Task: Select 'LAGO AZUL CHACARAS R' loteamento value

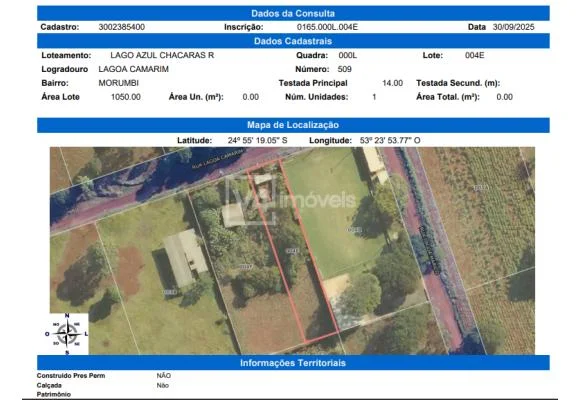Action: coord(162,55)
